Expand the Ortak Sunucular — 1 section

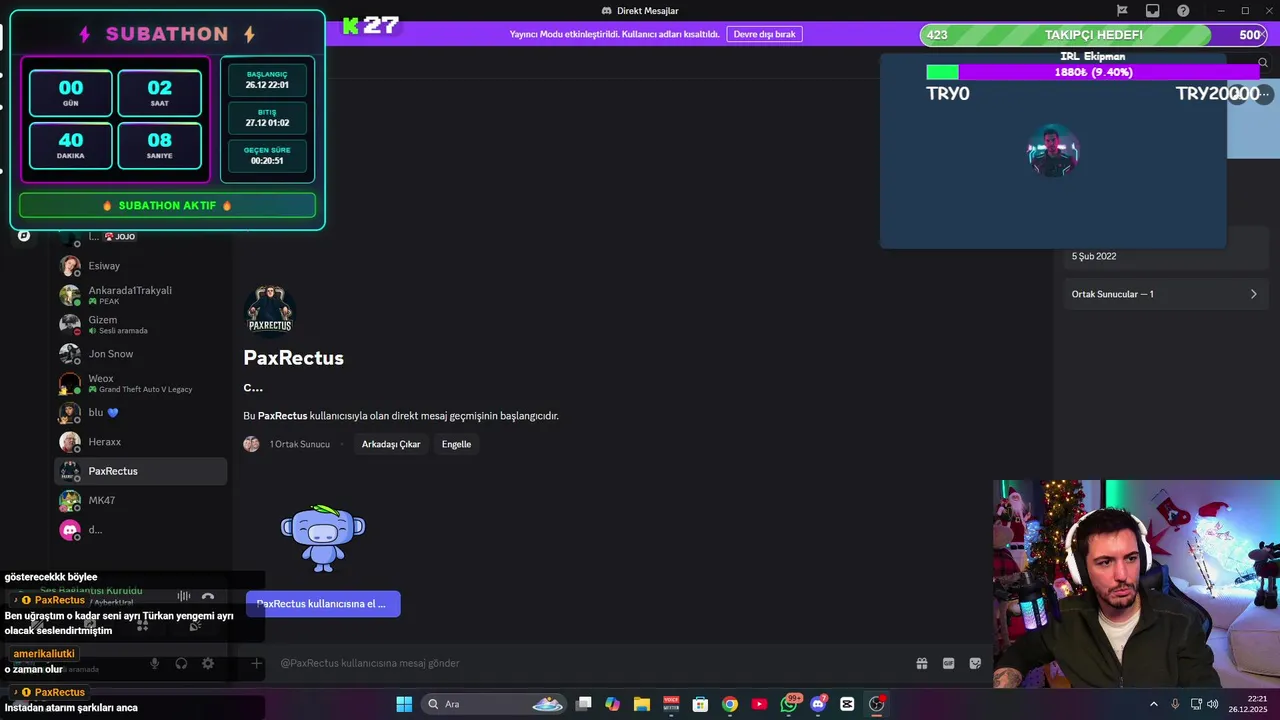[1164, 294]
